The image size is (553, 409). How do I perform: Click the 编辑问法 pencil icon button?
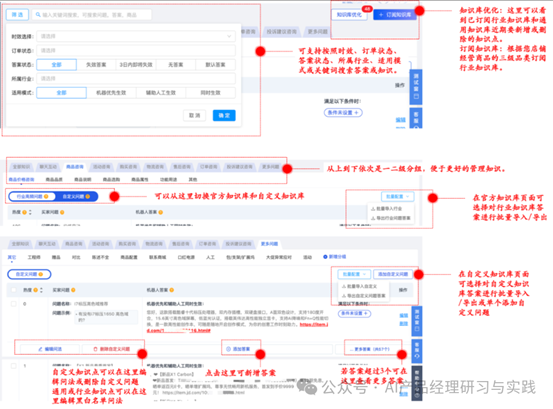40,349
